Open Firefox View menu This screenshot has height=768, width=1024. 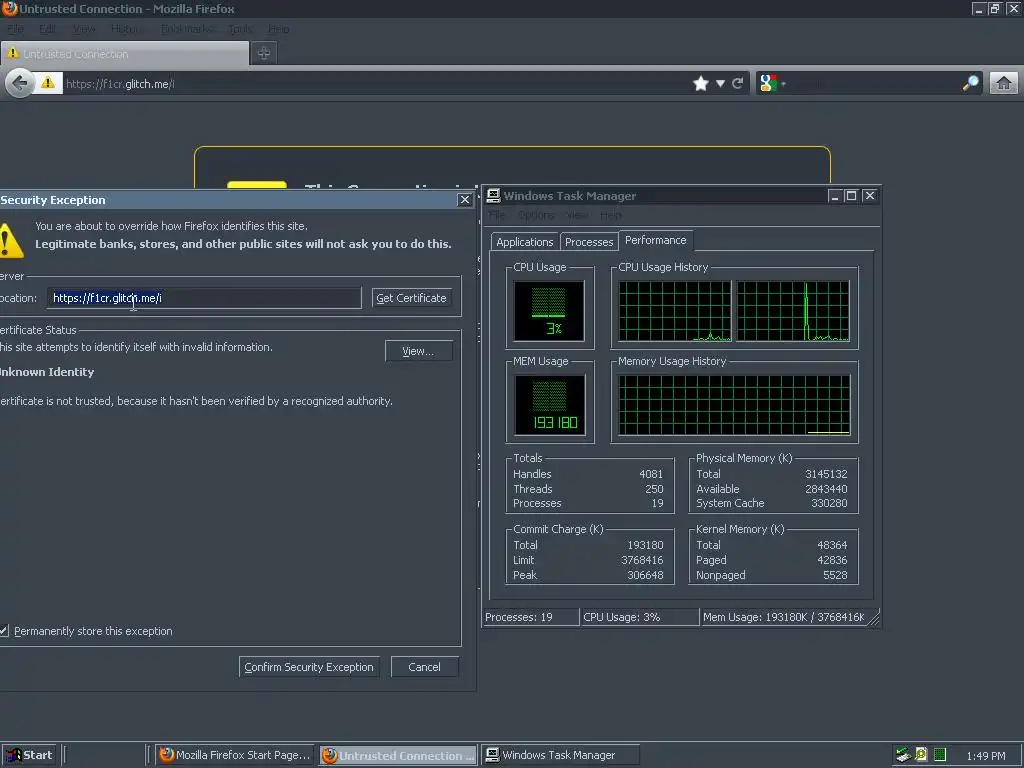coord(84,29)
